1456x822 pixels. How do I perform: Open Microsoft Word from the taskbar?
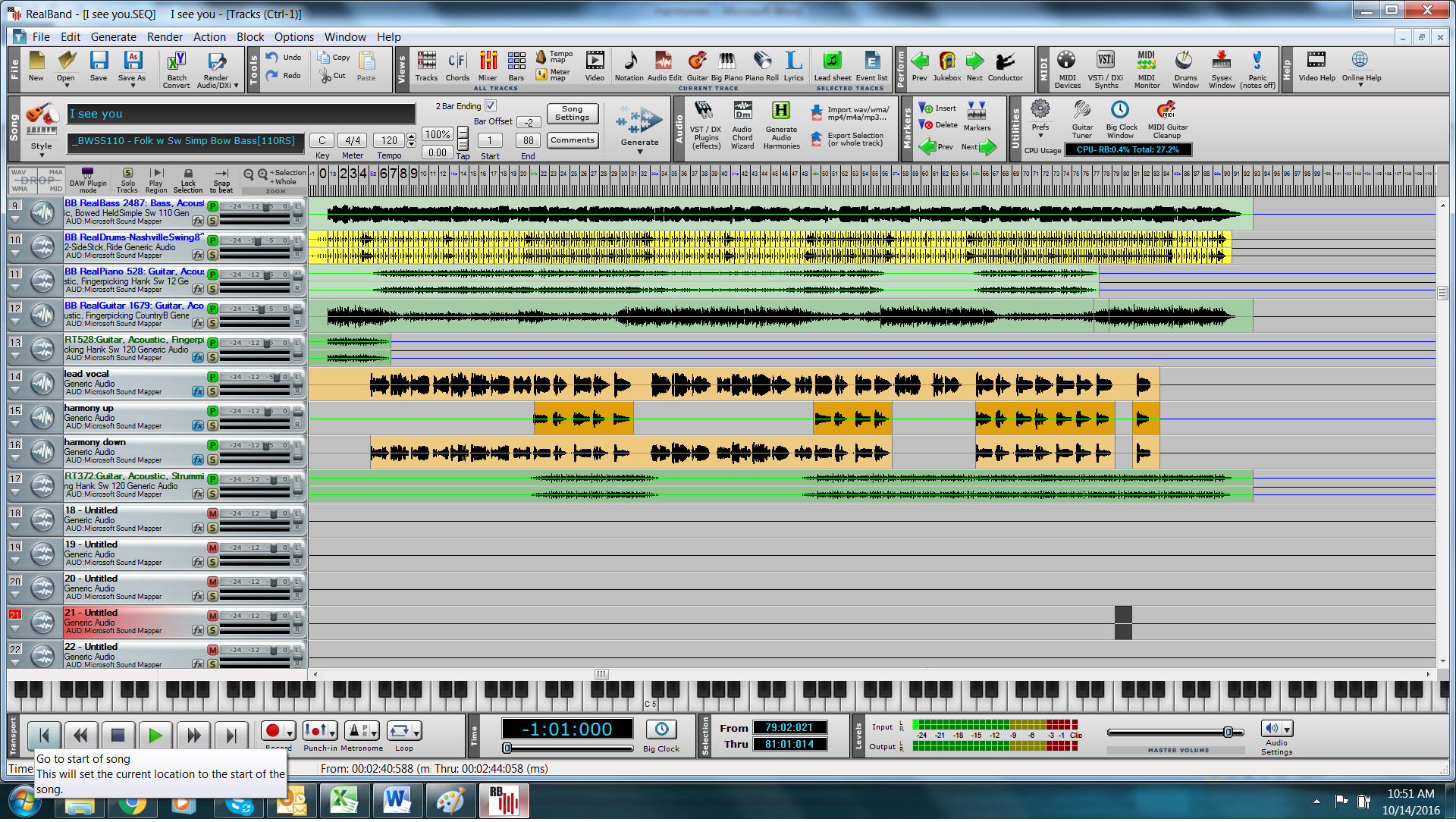point(397,801)
